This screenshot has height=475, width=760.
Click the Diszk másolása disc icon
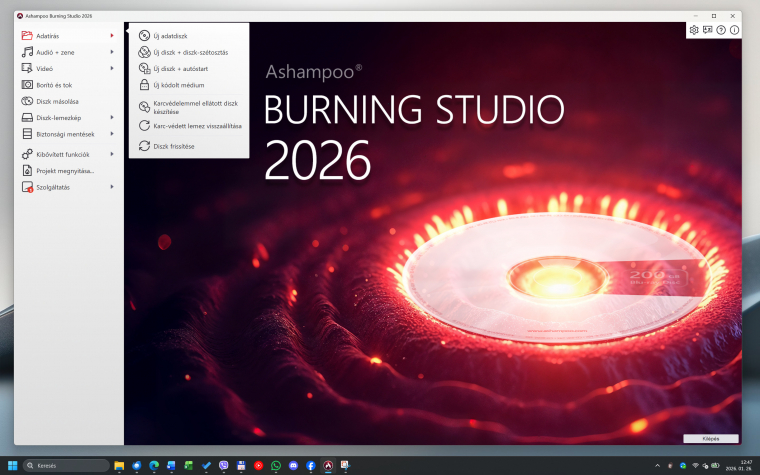pyautogui.click(x=28, y=101)
